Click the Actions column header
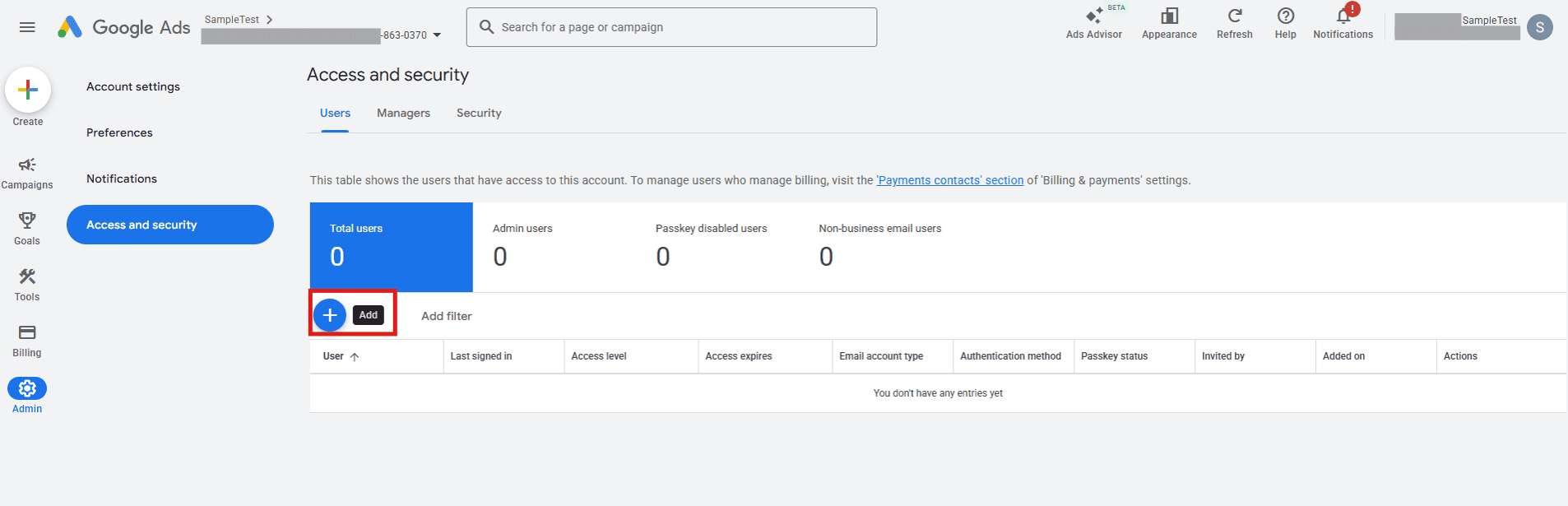The width and height of the screenshot is (1568, 506). pyautogui.click(x=1460, y=356)
